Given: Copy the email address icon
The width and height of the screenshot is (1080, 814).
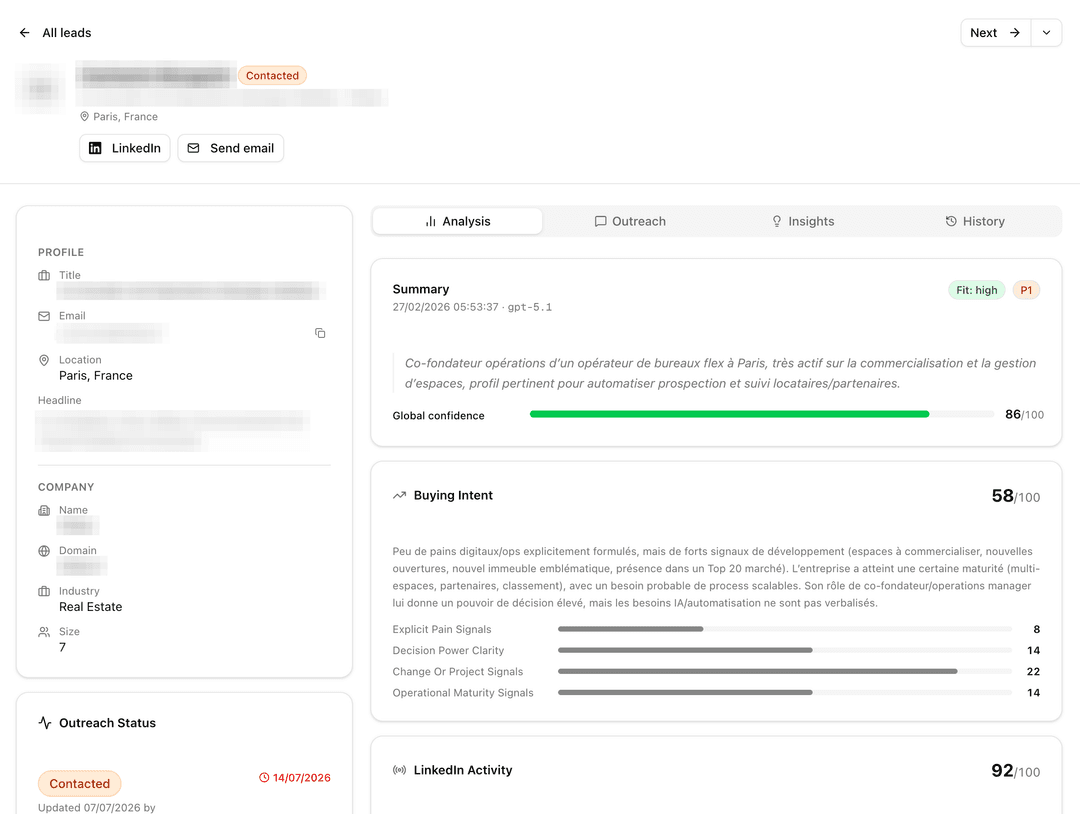Looking at the screenshot, I should click(x=320, y=333).
